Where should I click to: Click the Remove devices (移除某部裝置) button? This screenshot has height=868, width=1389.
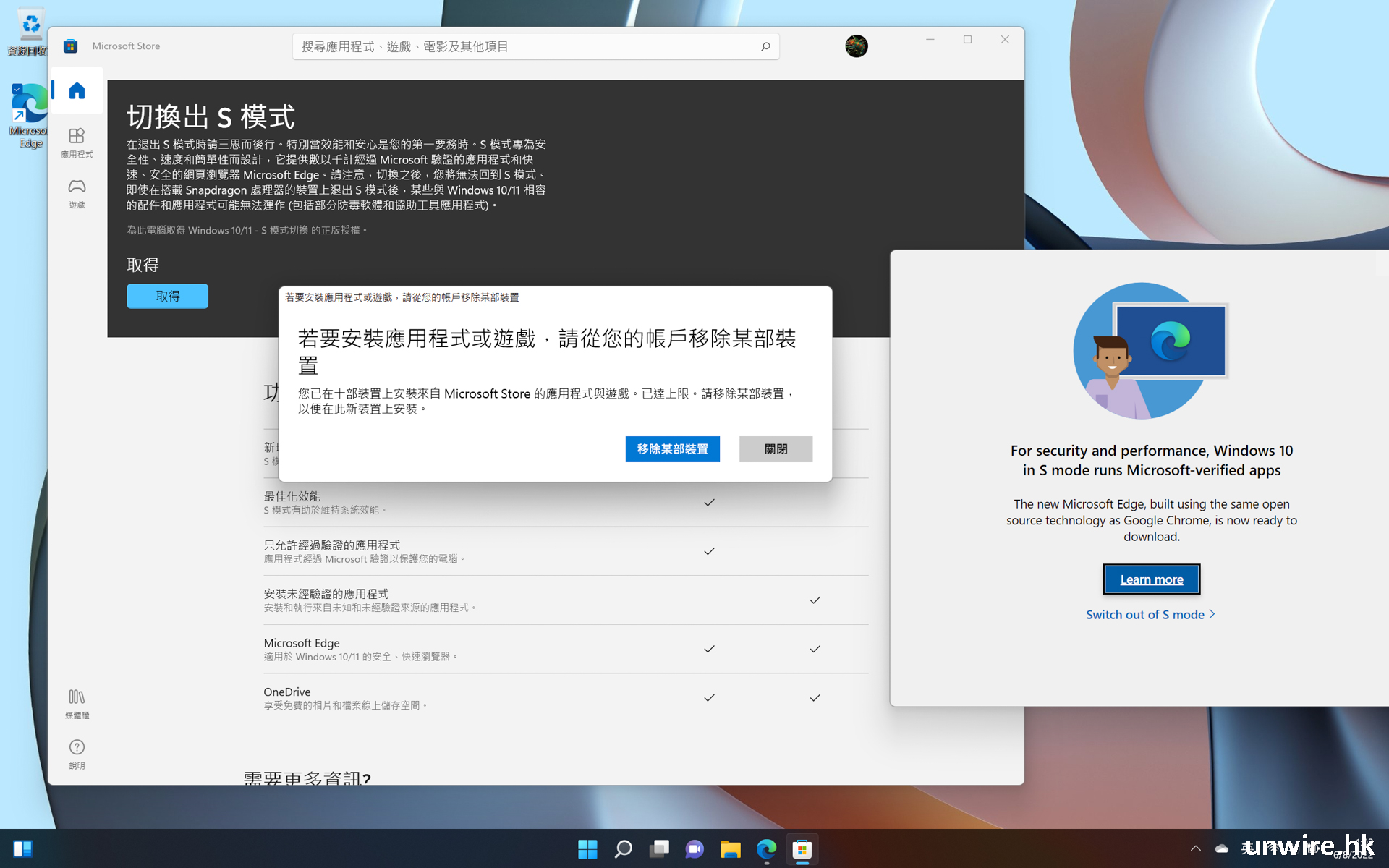tap(672, 449)
